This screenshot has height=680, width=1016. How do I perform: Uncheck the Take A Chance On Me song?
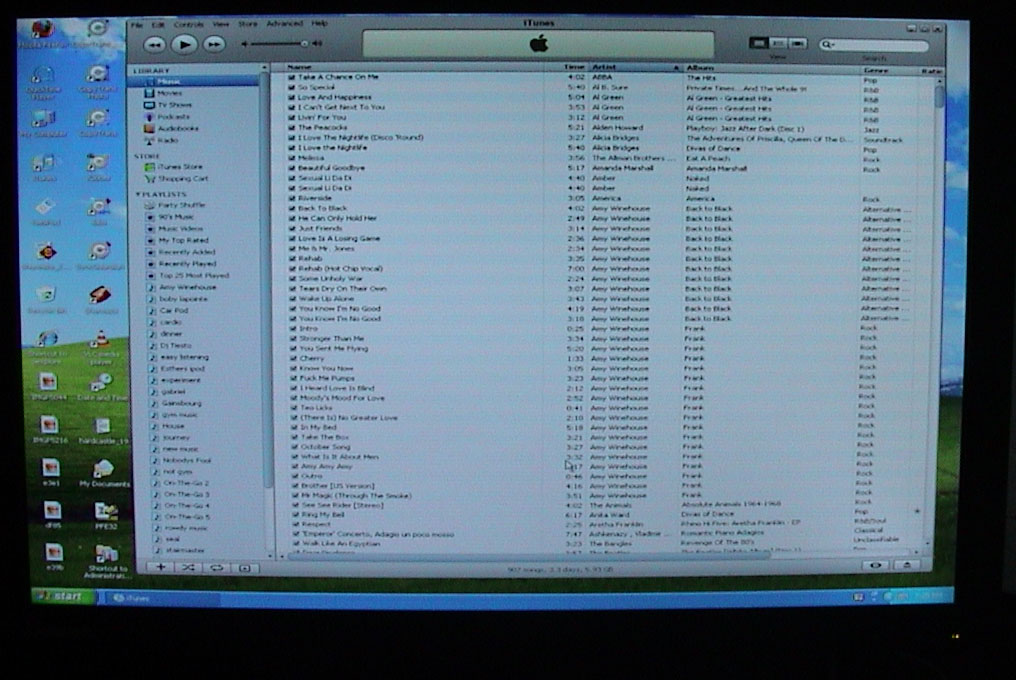(x=292, y=77)
